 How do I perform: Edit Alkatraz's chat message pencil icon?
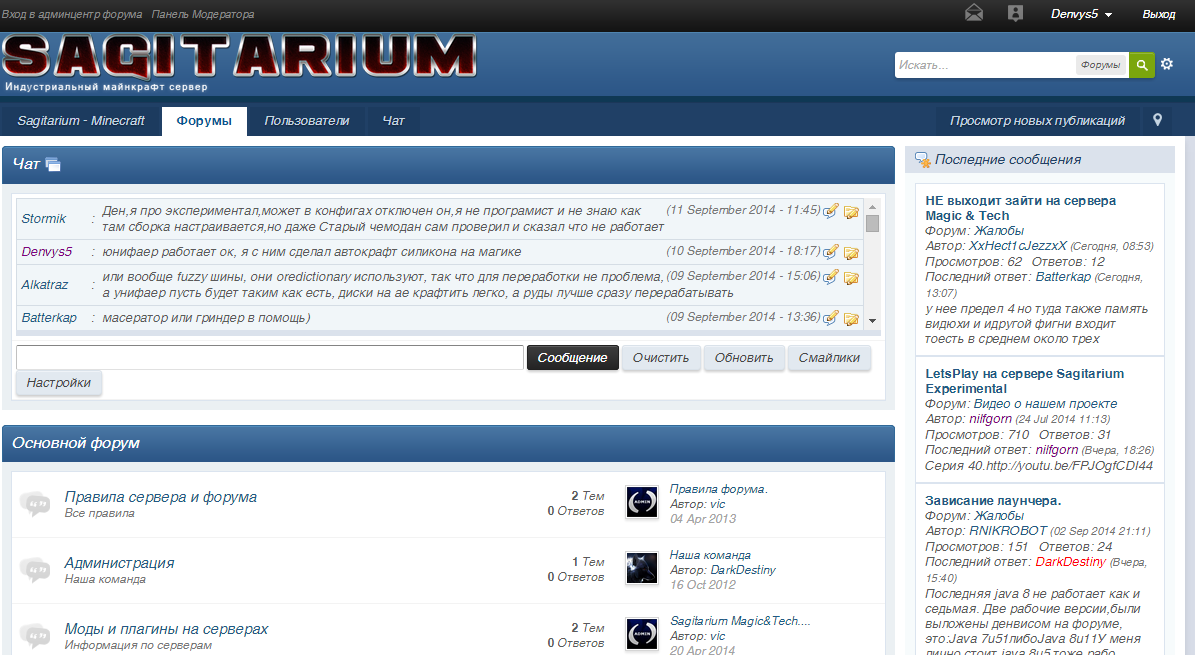tap(831, 277)
